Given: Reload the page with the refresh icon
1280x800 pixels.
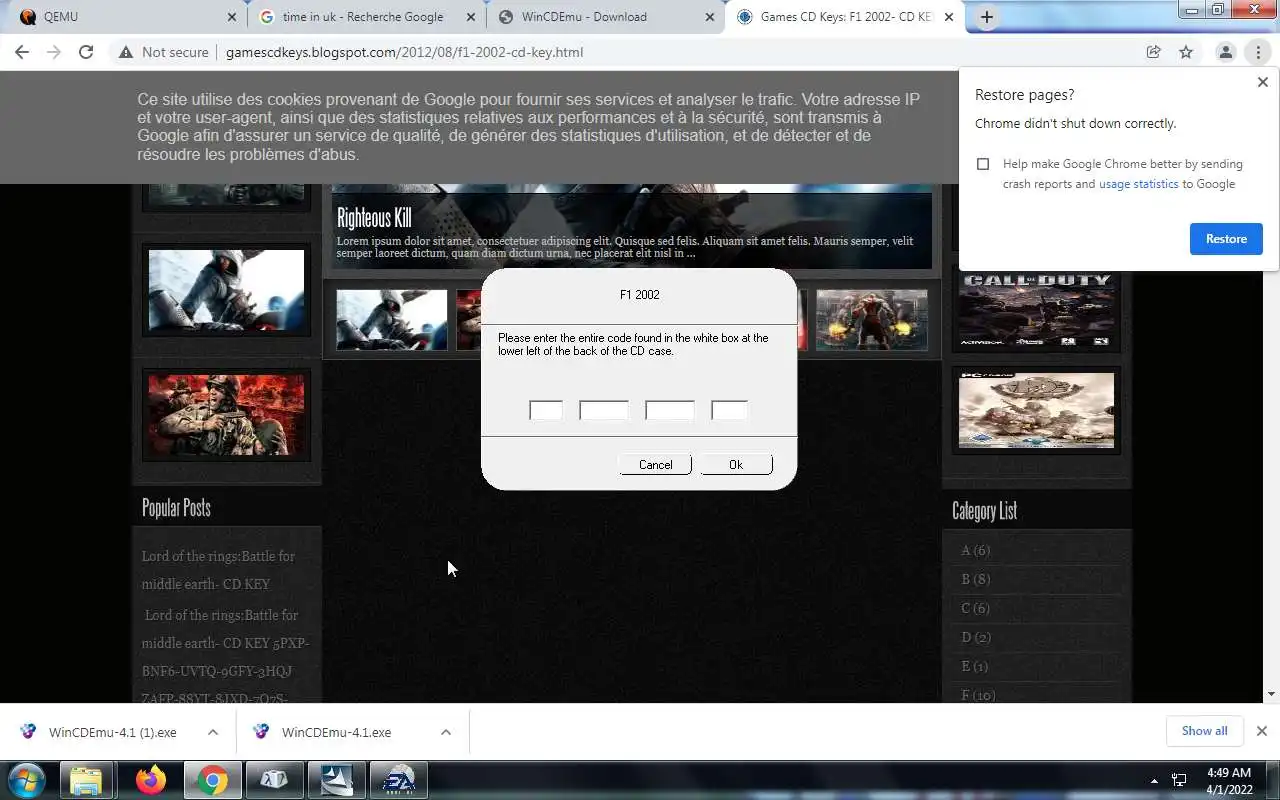Looking at the screenshot, I should tap(86, 52).
